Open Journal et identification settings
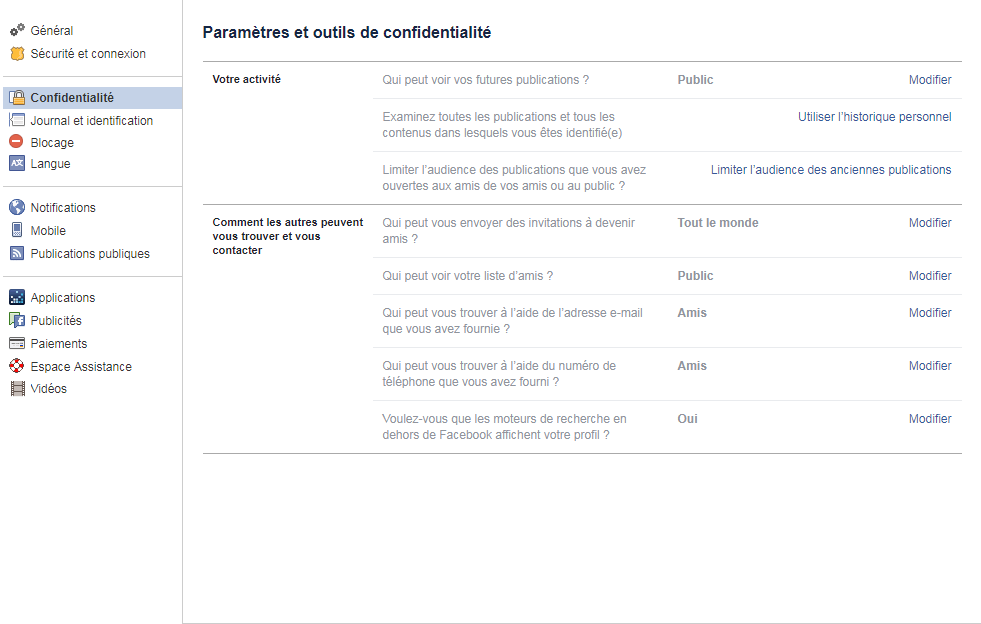Viewport: 981px width, 624px height. [91, 121]
